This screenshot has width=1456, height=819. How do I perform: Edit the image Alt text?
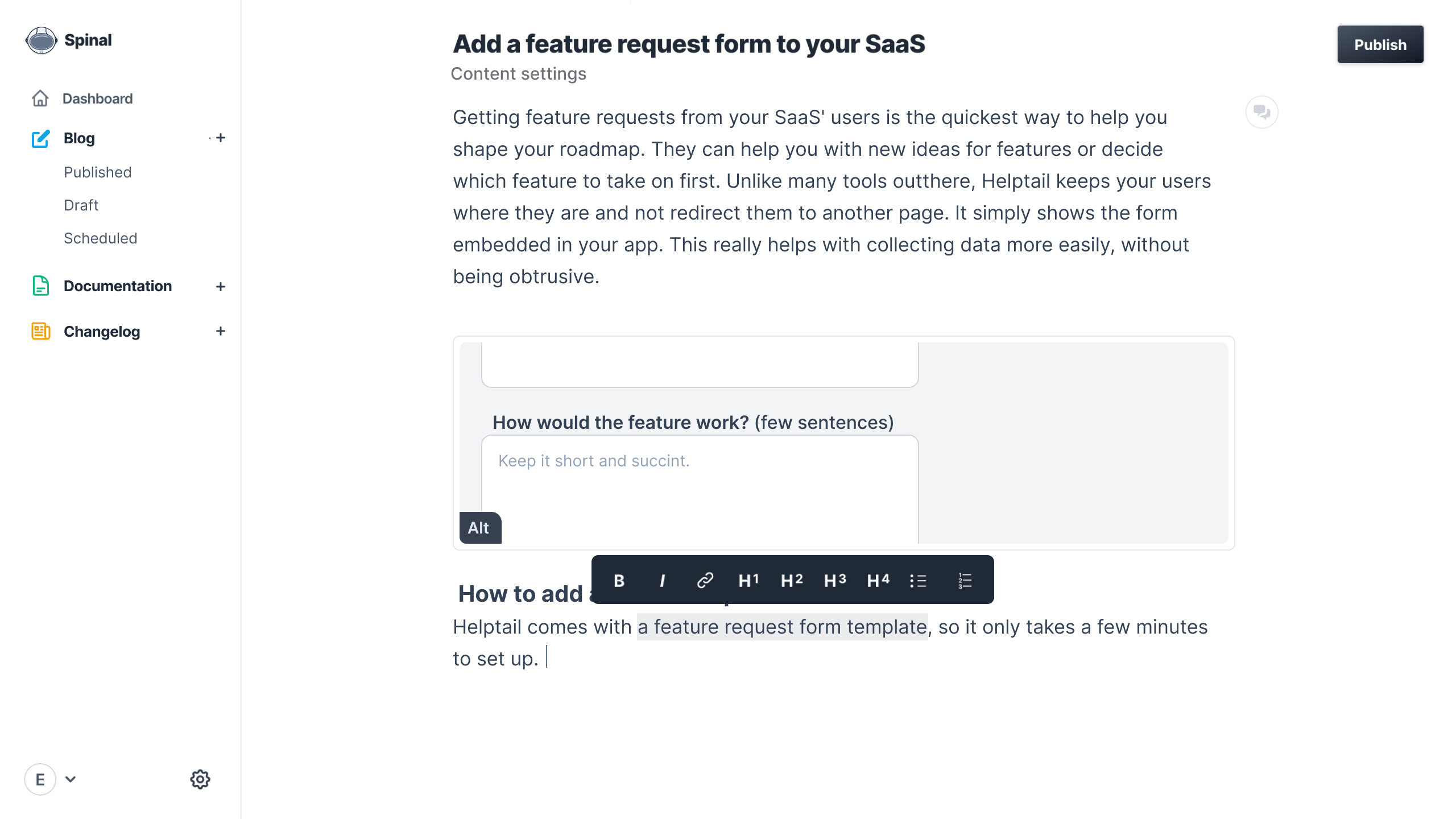[x=480, y=528]
